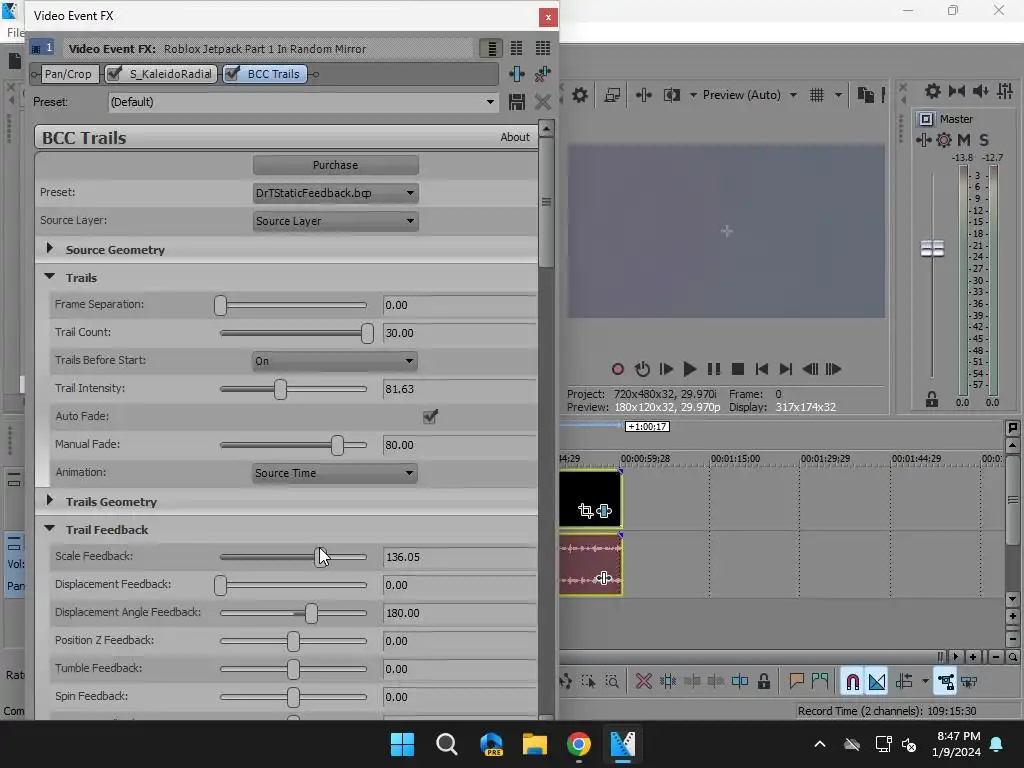The height and width of the screenshot is (768, 1024).
Task: Click the Trail Intensity slider handle
Action: click(x=280, y=389)
